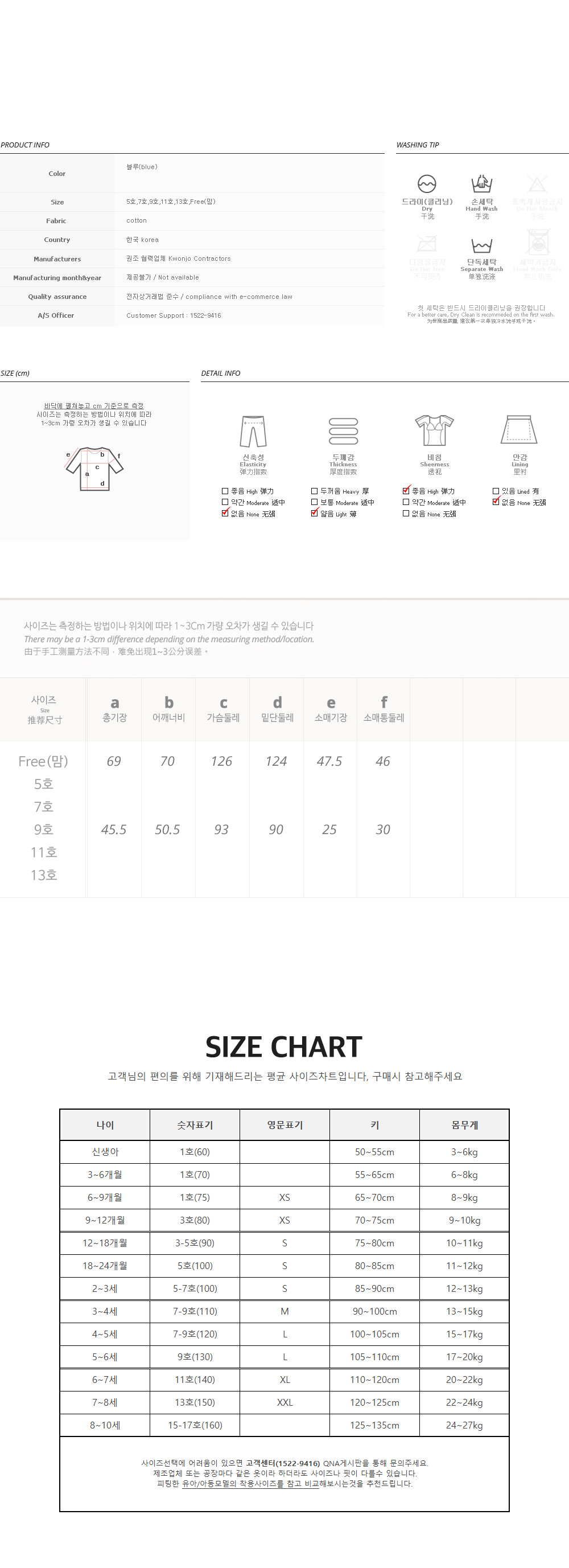Click the PRODUCT INFO section heading
The height and width of the screenshot is (1568, 569).
click(25, 145)
